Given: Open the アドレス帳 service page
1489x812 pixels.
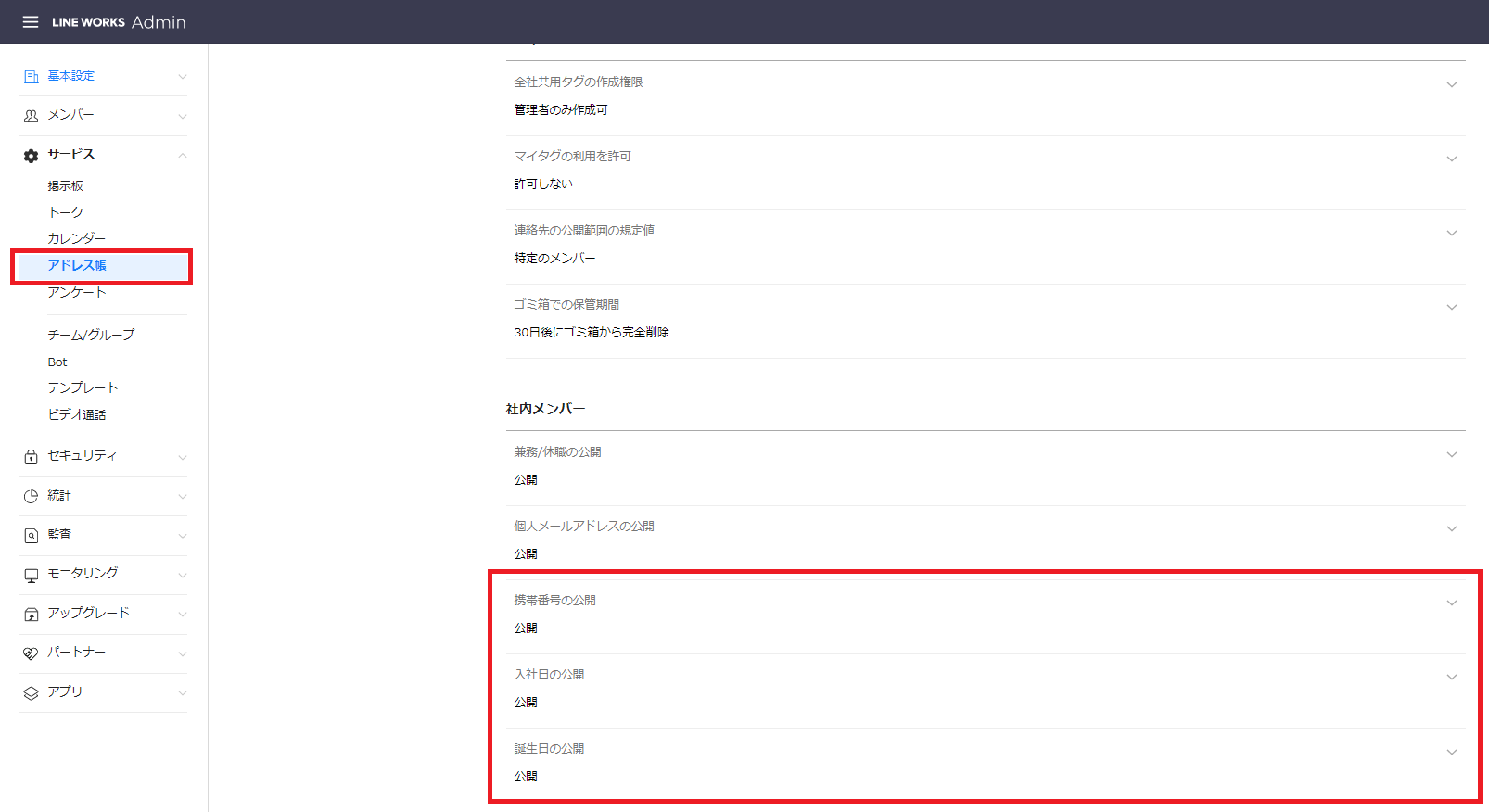Looking at the screenshot, I should 77,266.
